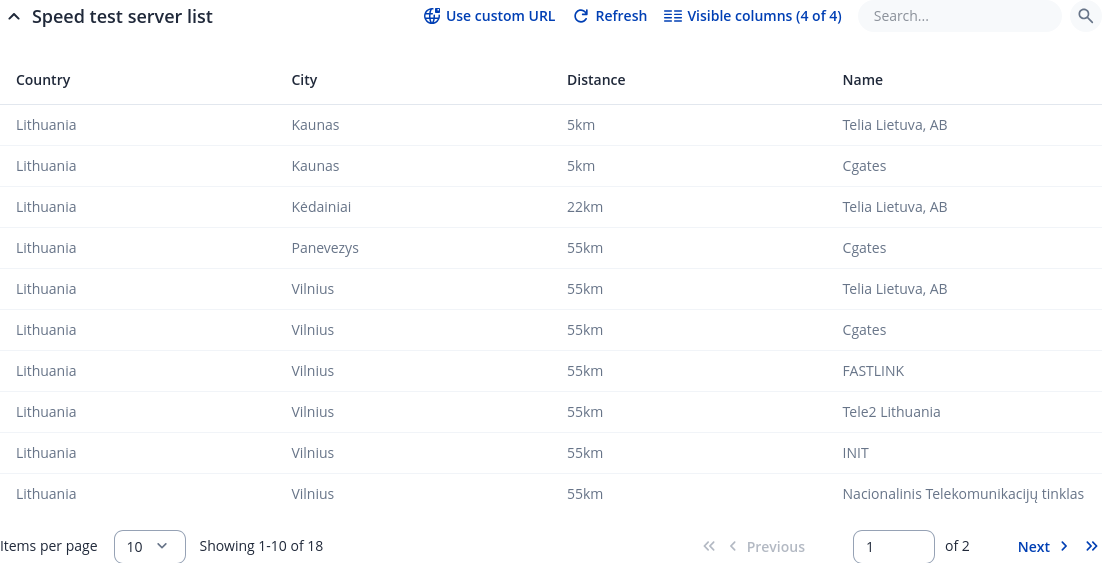
Task: Sort by the Name column header
Action: [862, 80]
